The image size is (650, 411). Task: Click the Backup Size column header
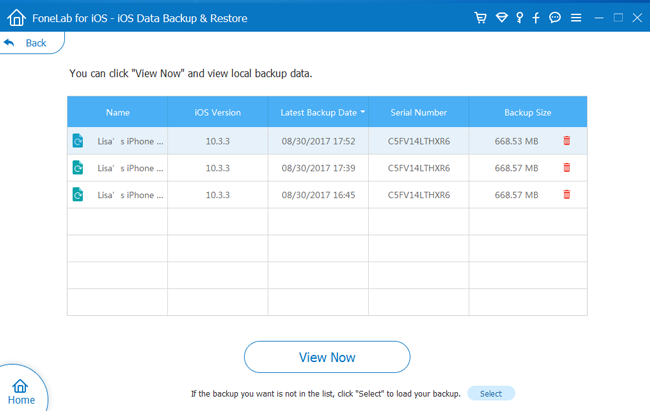point(528,112)
